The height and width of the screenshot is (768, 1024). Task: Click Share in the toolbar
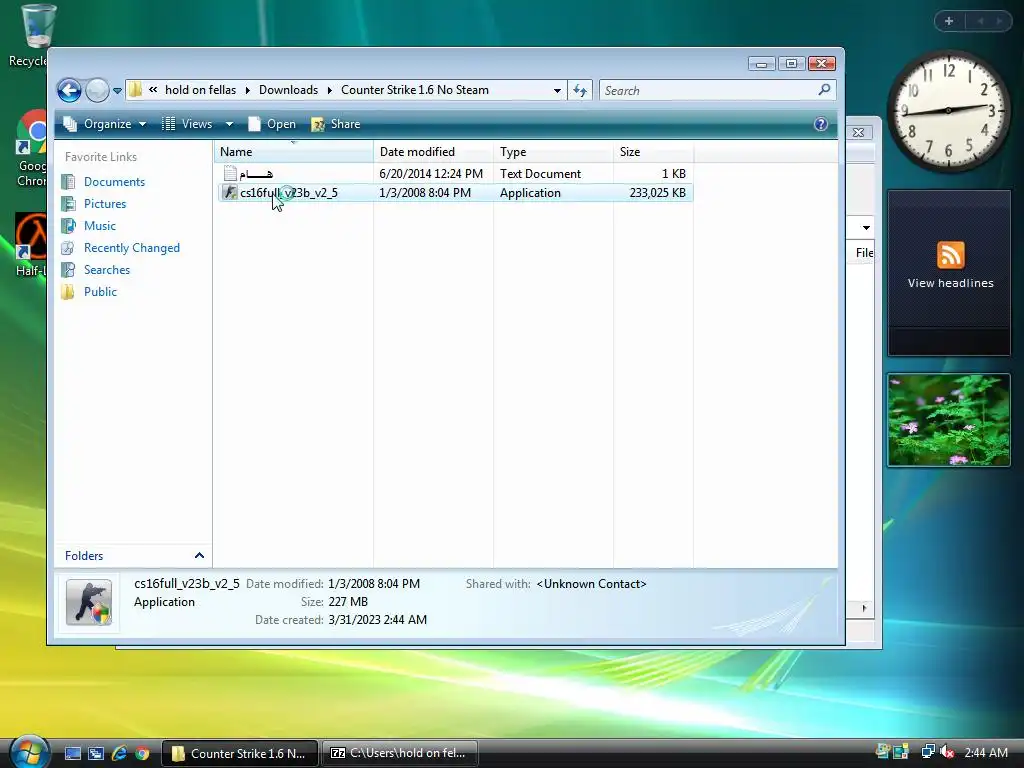pyautogui.click(x=336, y=124)
